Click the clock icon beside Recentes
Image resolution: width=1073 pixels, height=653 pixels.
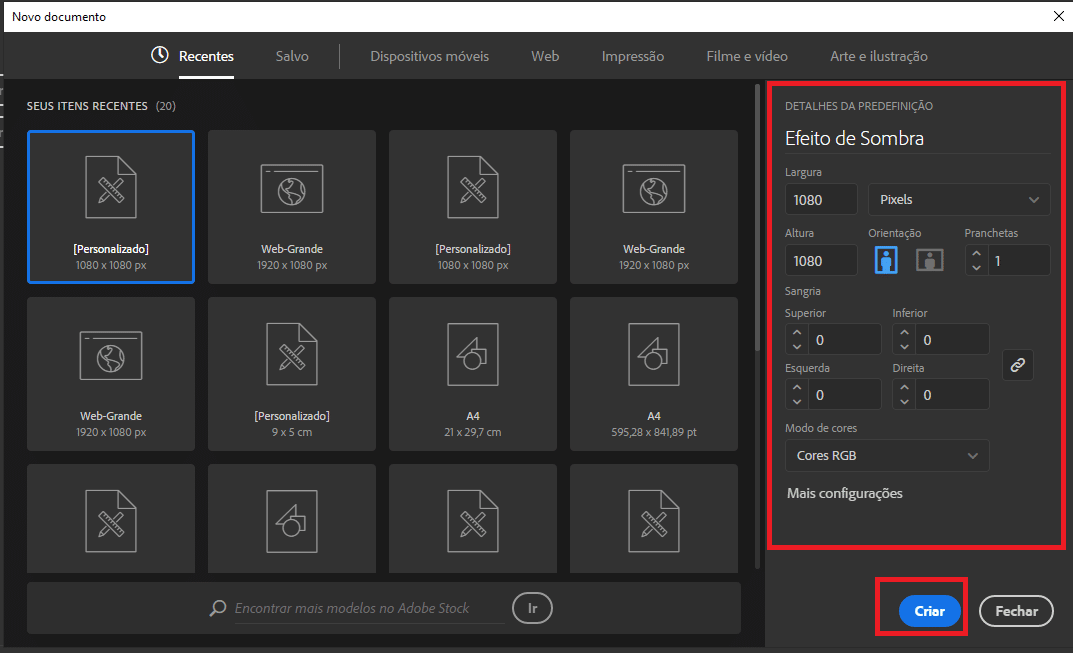pyautogui.click(x=159, y=56)
